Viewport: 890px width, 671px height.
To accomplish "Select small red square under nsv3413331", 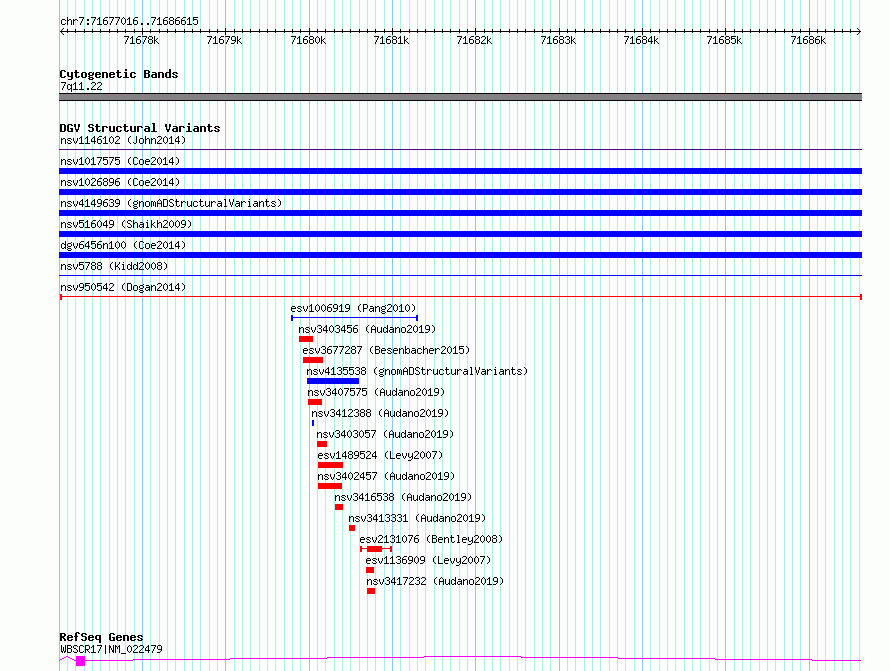I will click(x=352, y=528).
